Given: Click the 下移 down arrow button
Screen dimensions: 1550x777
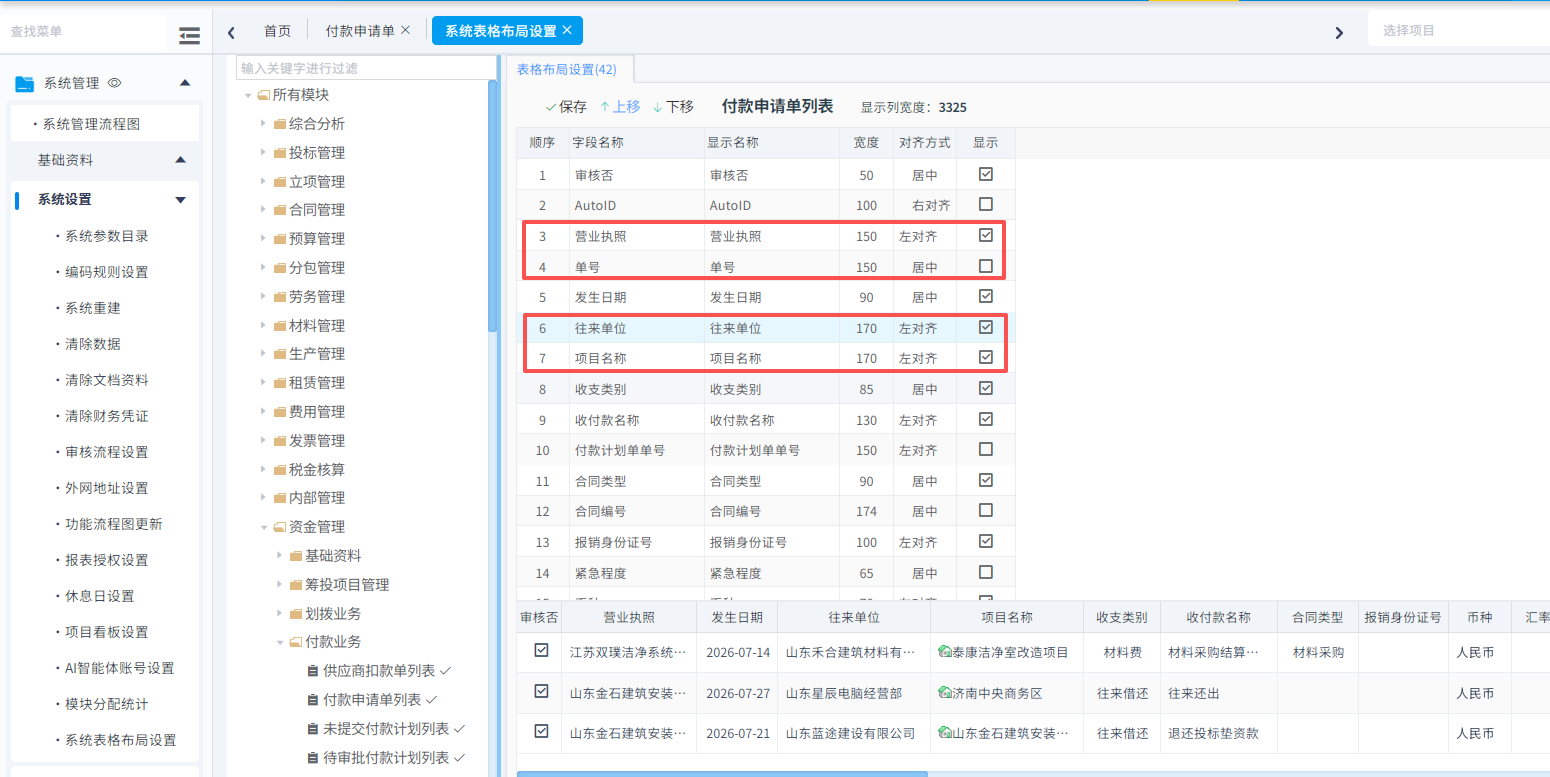Looking at the screenshot, I should [673, 106].
